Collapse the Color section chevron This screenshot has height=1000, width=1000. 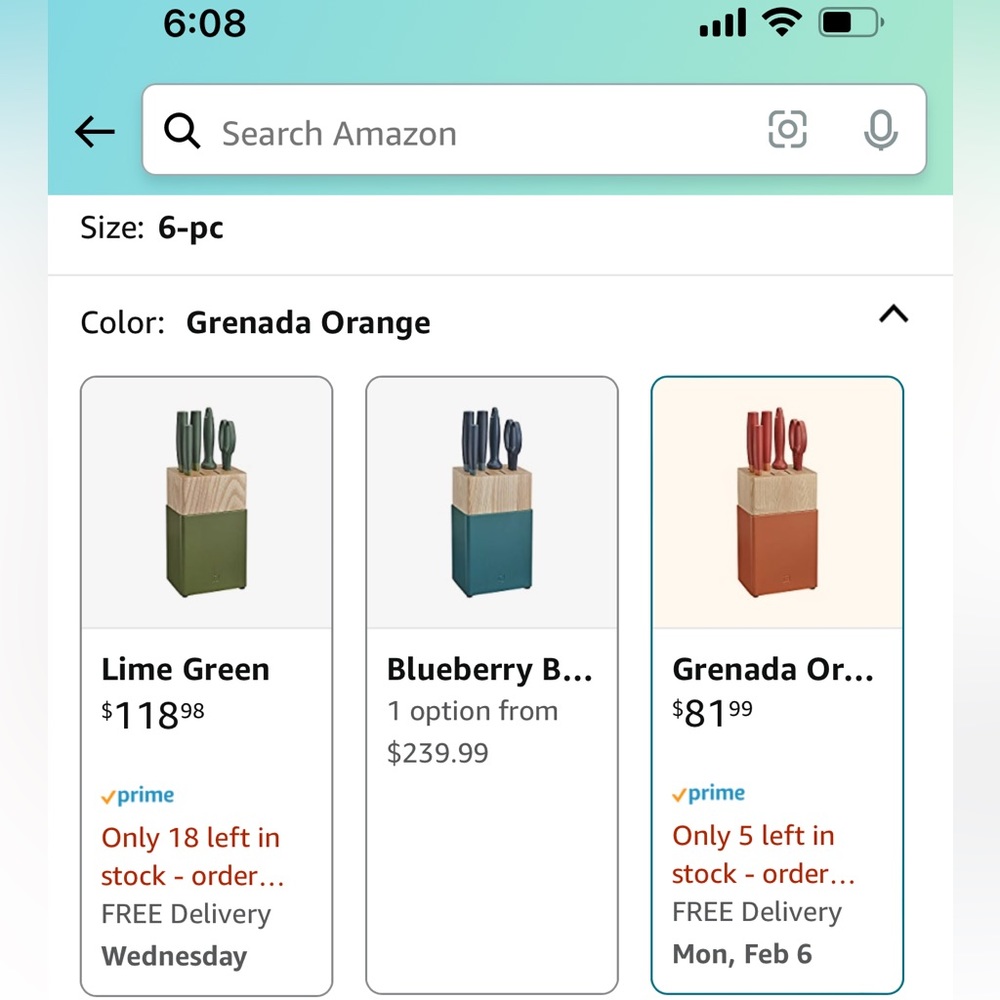(893, 314)
